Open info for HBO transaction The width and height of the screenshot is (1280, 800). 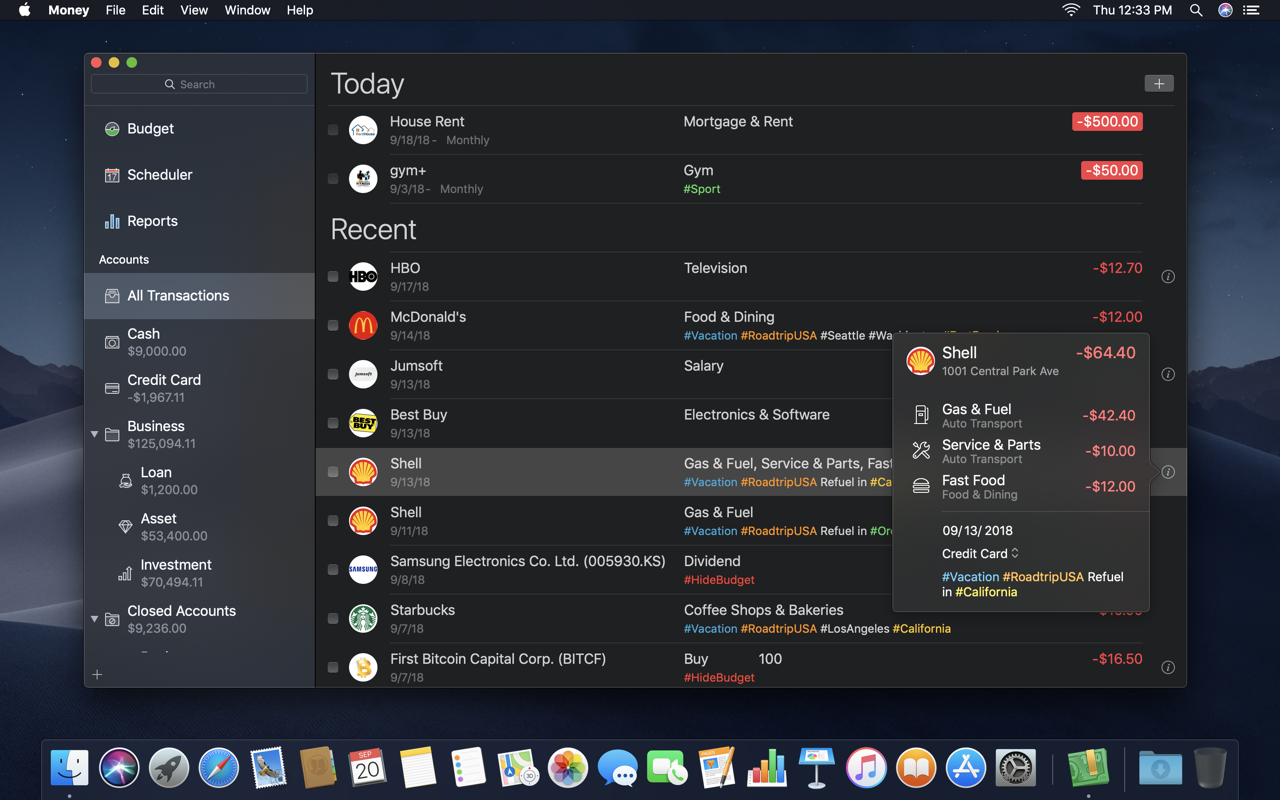point(1168,277)
